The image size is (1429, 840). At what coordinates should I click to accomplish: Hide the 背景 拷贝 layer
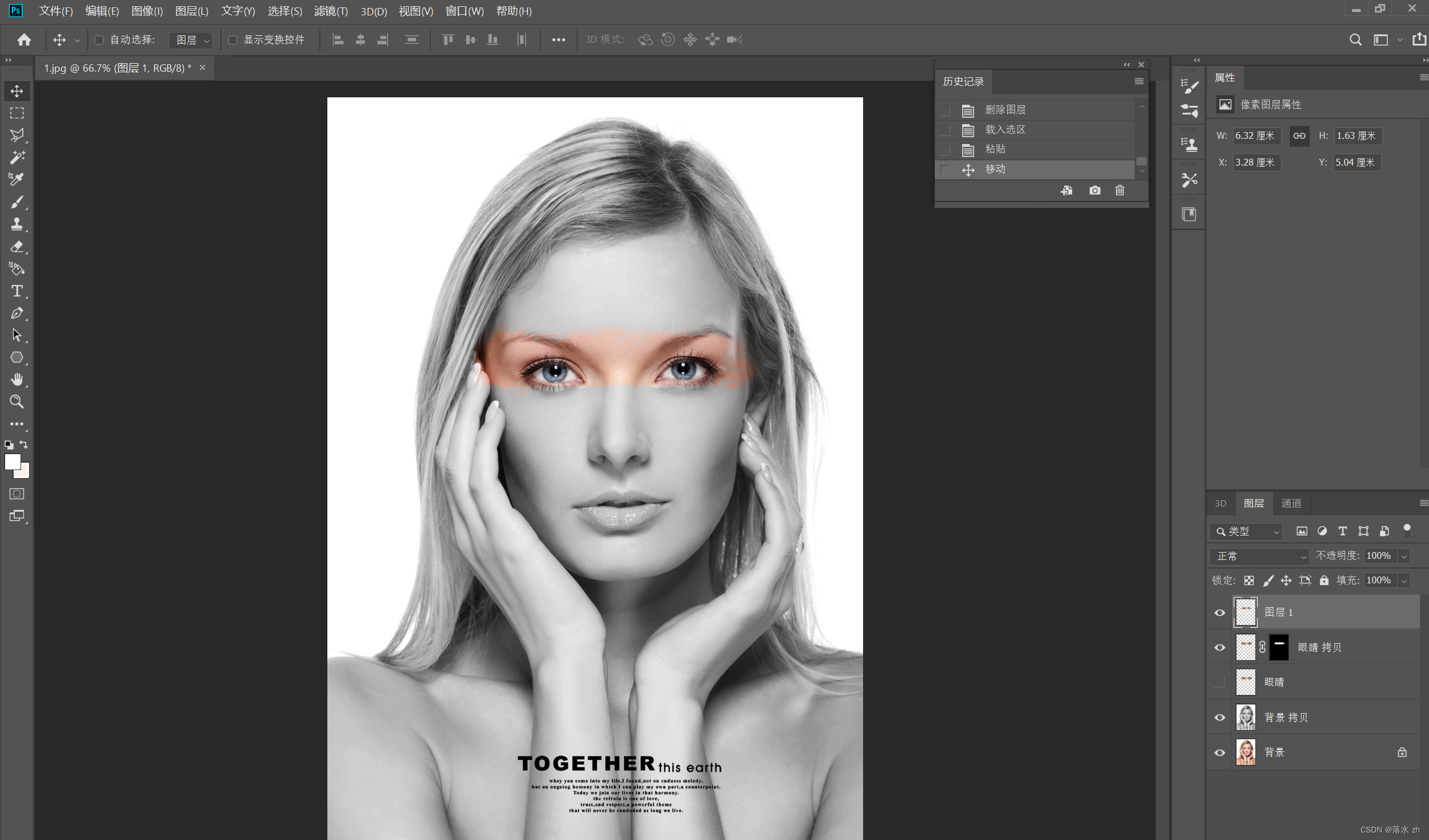coord(1219,718)
